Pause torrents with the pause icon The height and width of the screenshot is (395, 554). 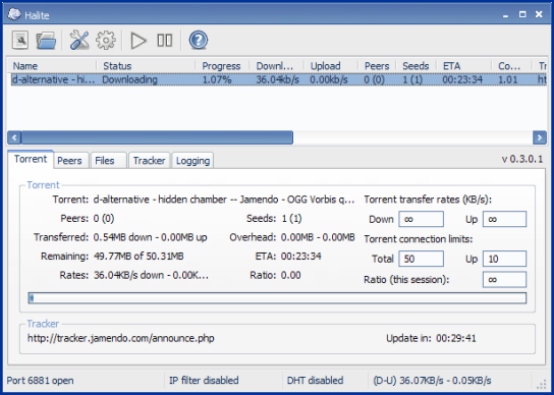pos(165,40)
